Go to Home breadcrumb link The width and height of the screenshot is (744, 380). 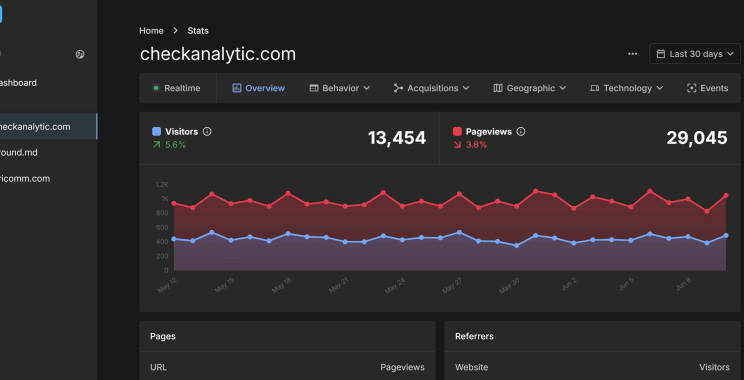(151, 31)
